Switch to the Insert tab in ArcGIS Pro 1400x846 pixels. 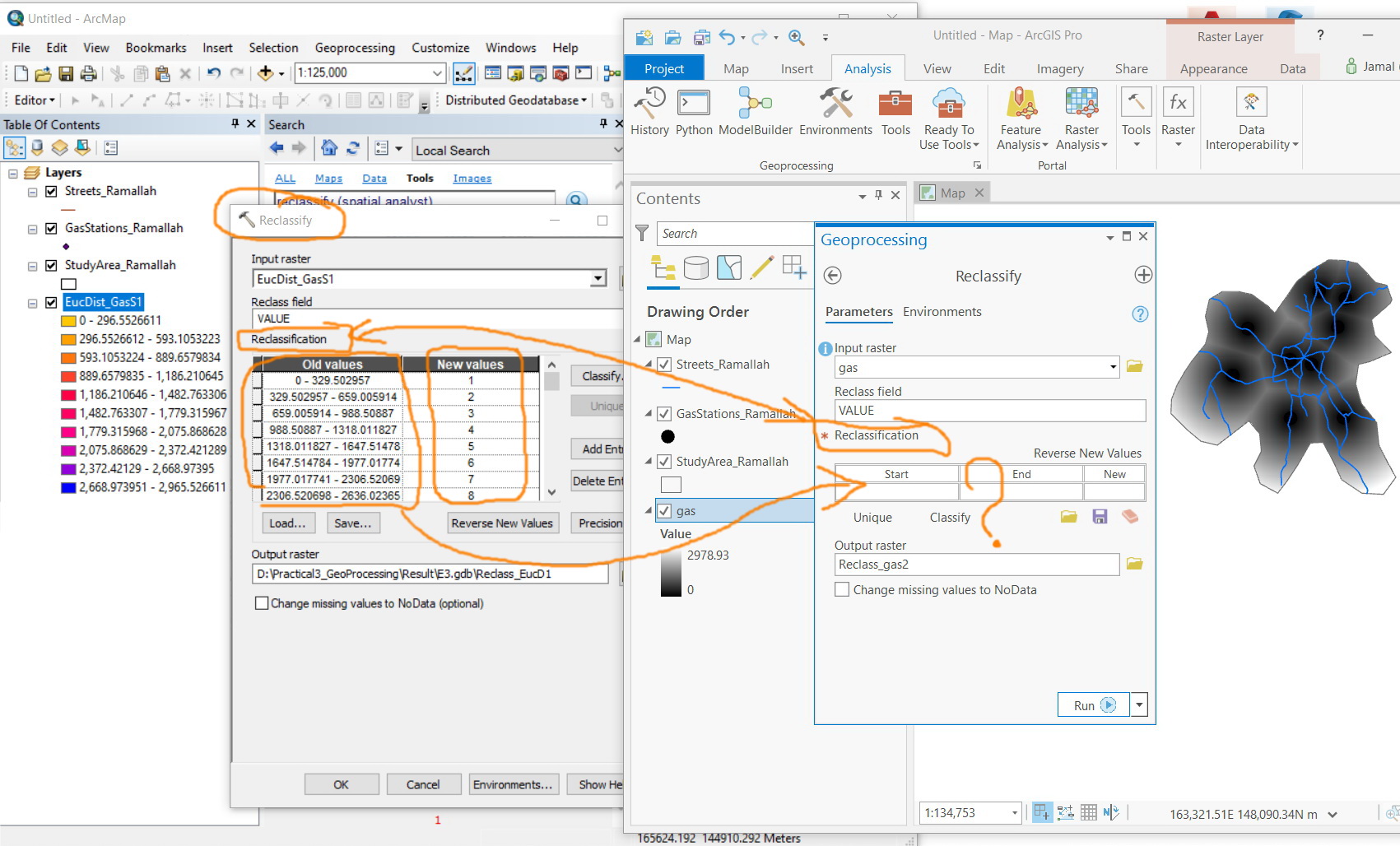pyautogui.click(x=797, y=68)
